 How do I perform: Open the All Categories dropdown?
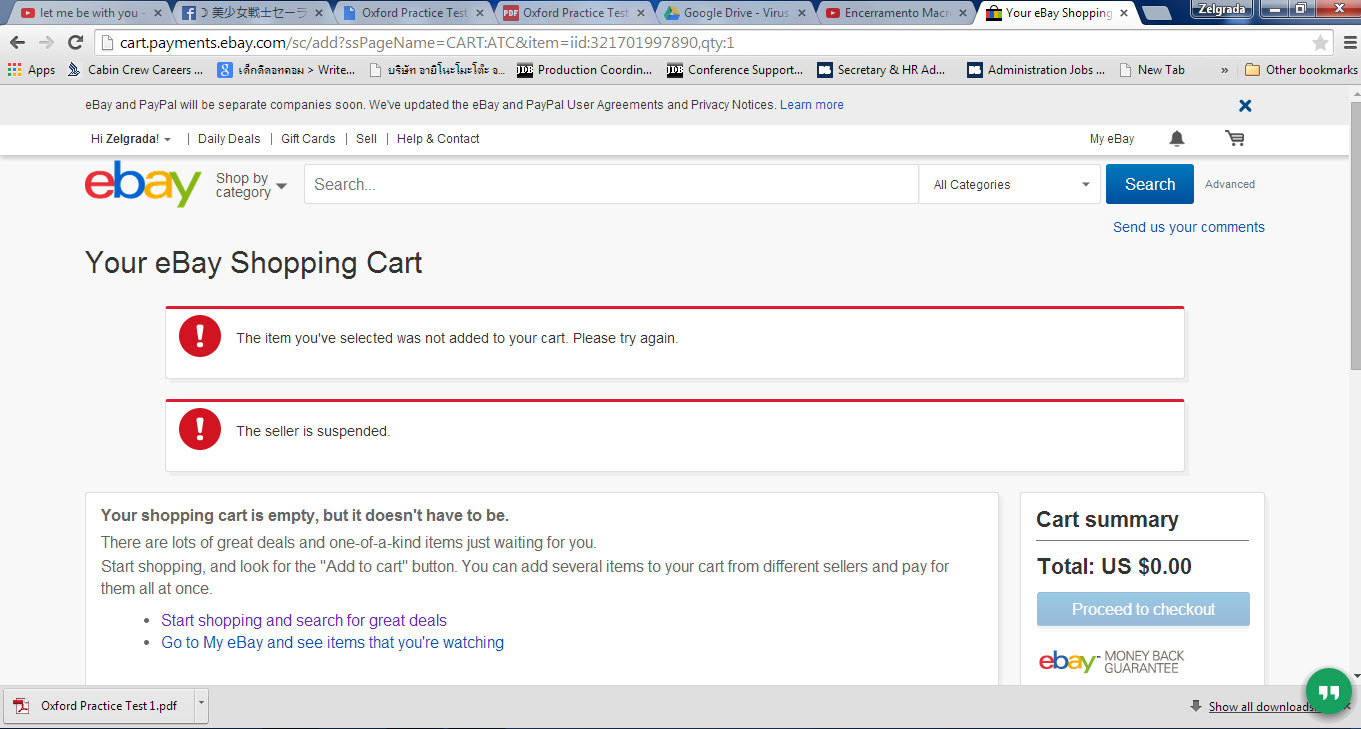coord(1012,185)
